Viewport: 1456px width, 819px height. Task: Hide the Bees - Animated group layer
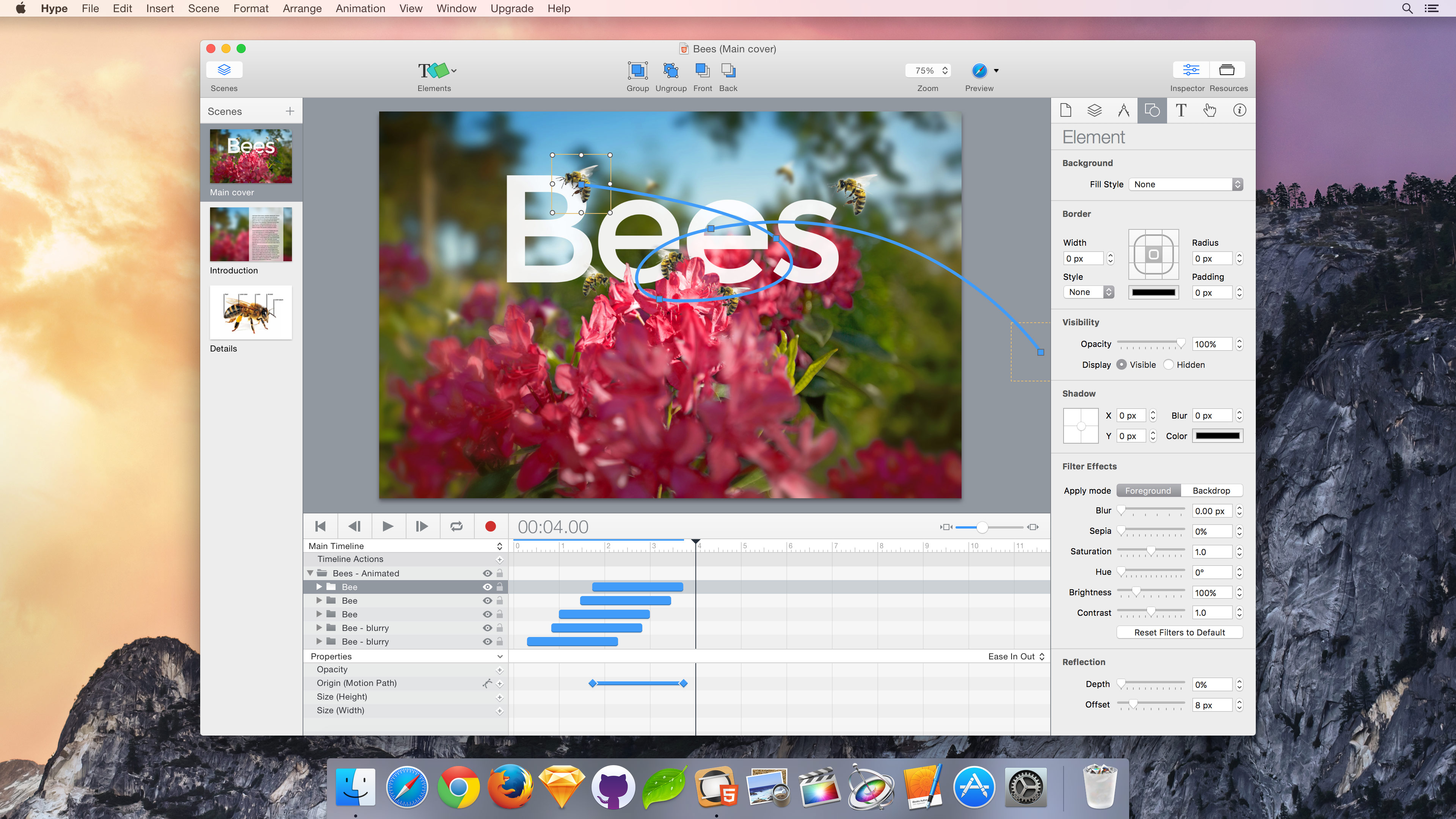pyautogui.click(x=487, y=573)
